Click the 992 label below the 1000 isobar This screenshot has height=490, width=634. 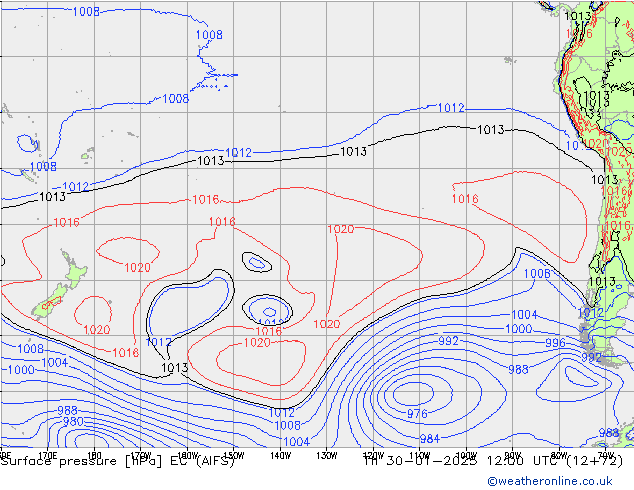point(448,341)
